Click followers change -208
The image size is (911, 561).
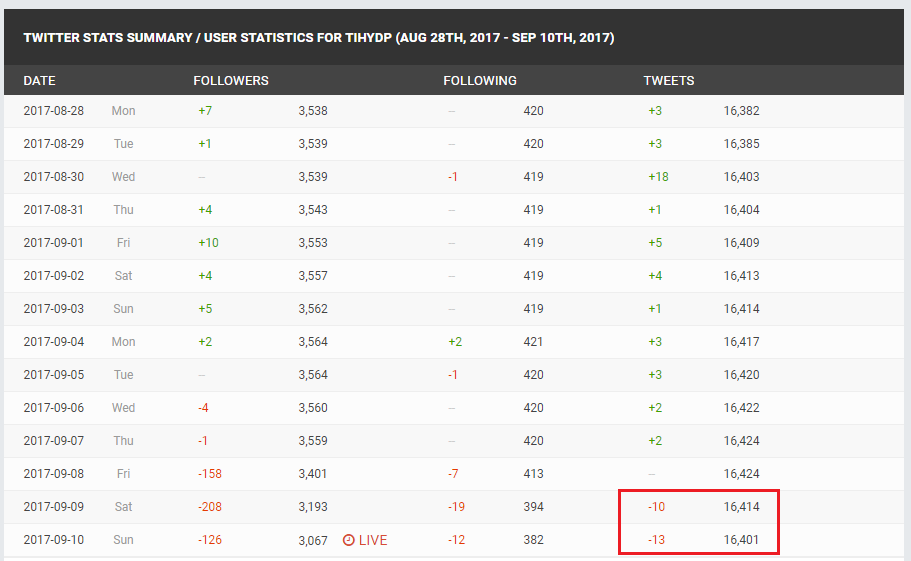[210, 507]
